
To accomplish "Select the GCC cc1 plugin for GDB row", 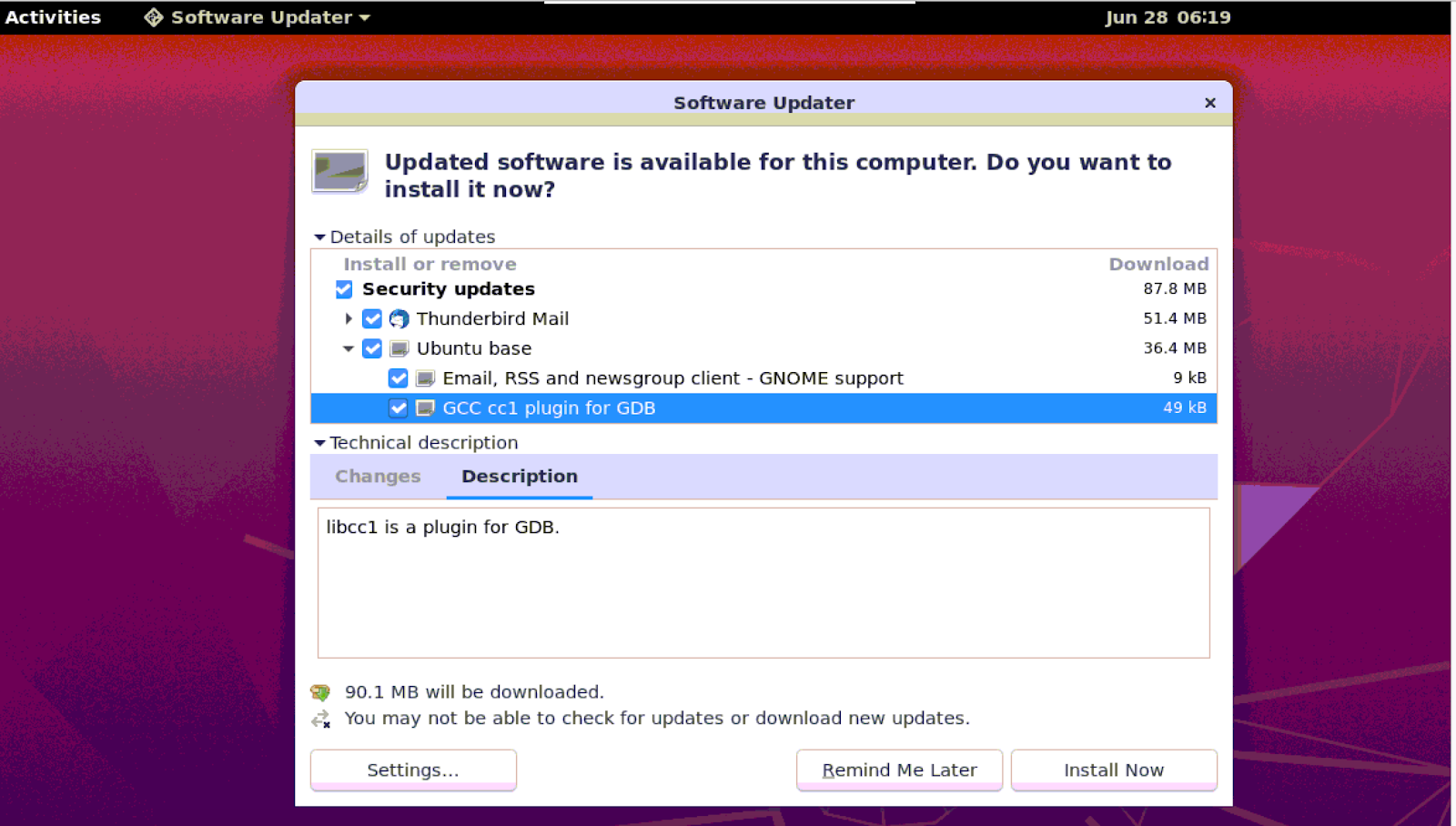I will [x=763, y=408].
